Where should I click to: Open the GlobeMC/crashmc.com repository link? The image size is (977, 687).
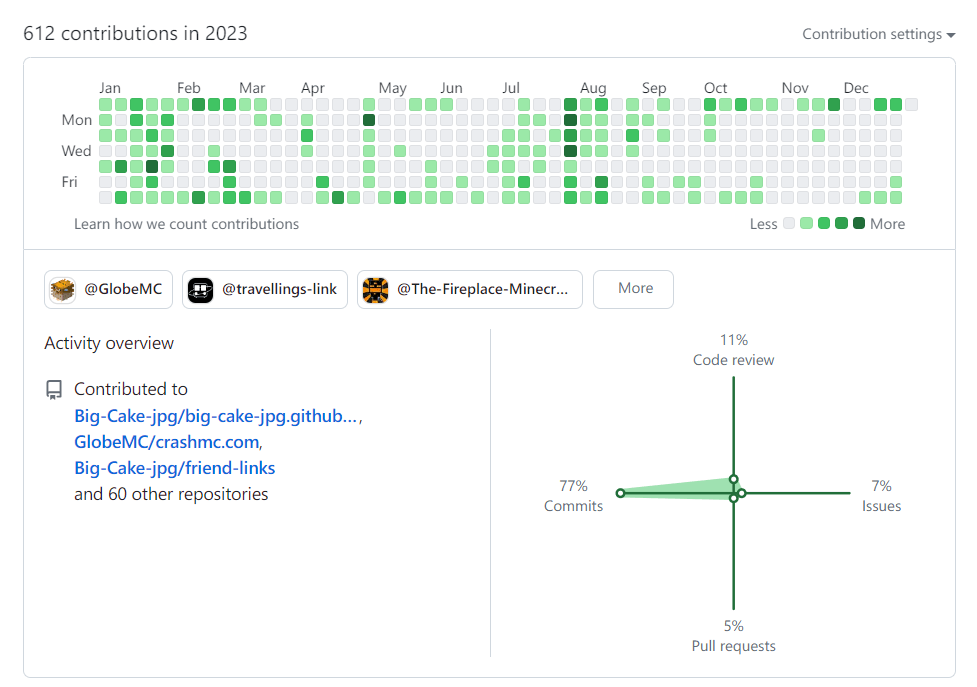167,442
